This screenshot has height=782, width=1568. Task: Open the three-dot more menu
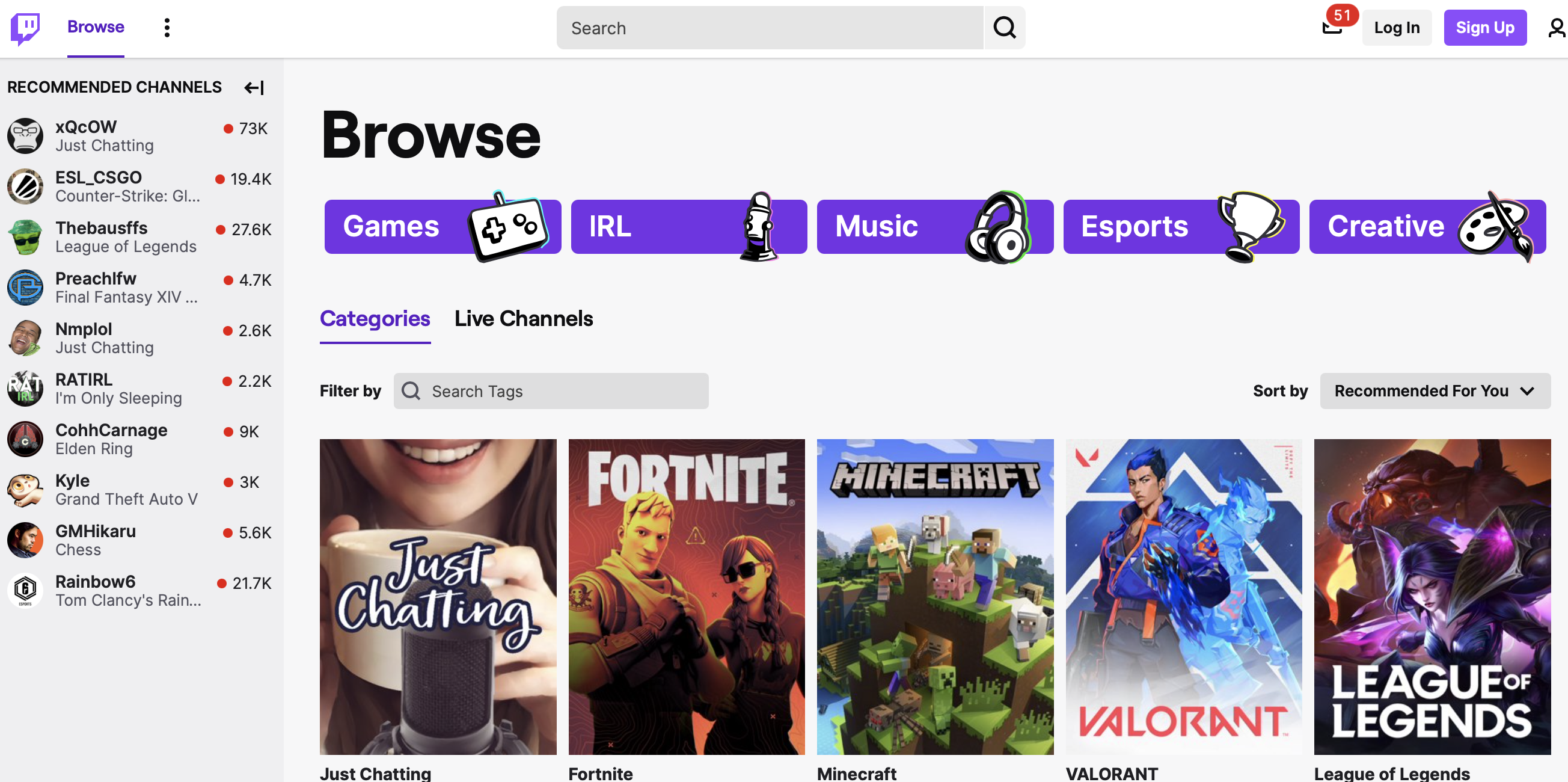coord(167,28)
